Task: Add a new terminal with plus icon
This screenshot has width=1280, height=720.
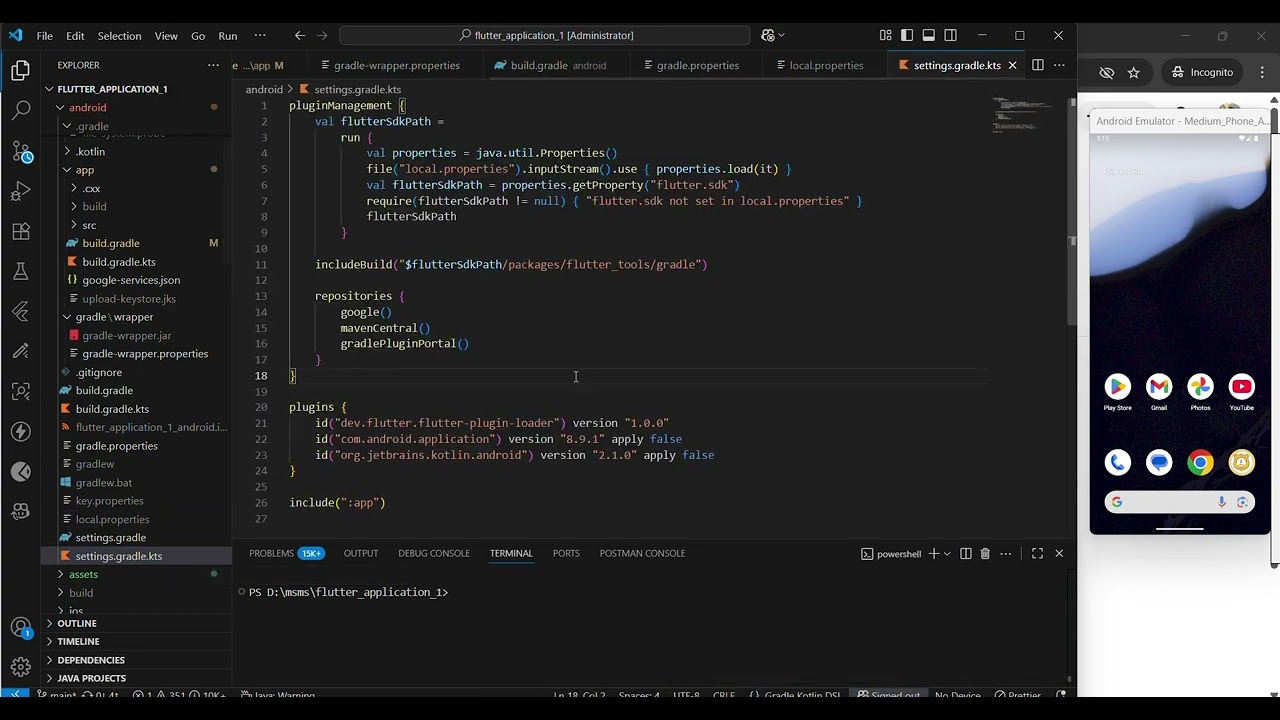Action: (x=933, y=553)
